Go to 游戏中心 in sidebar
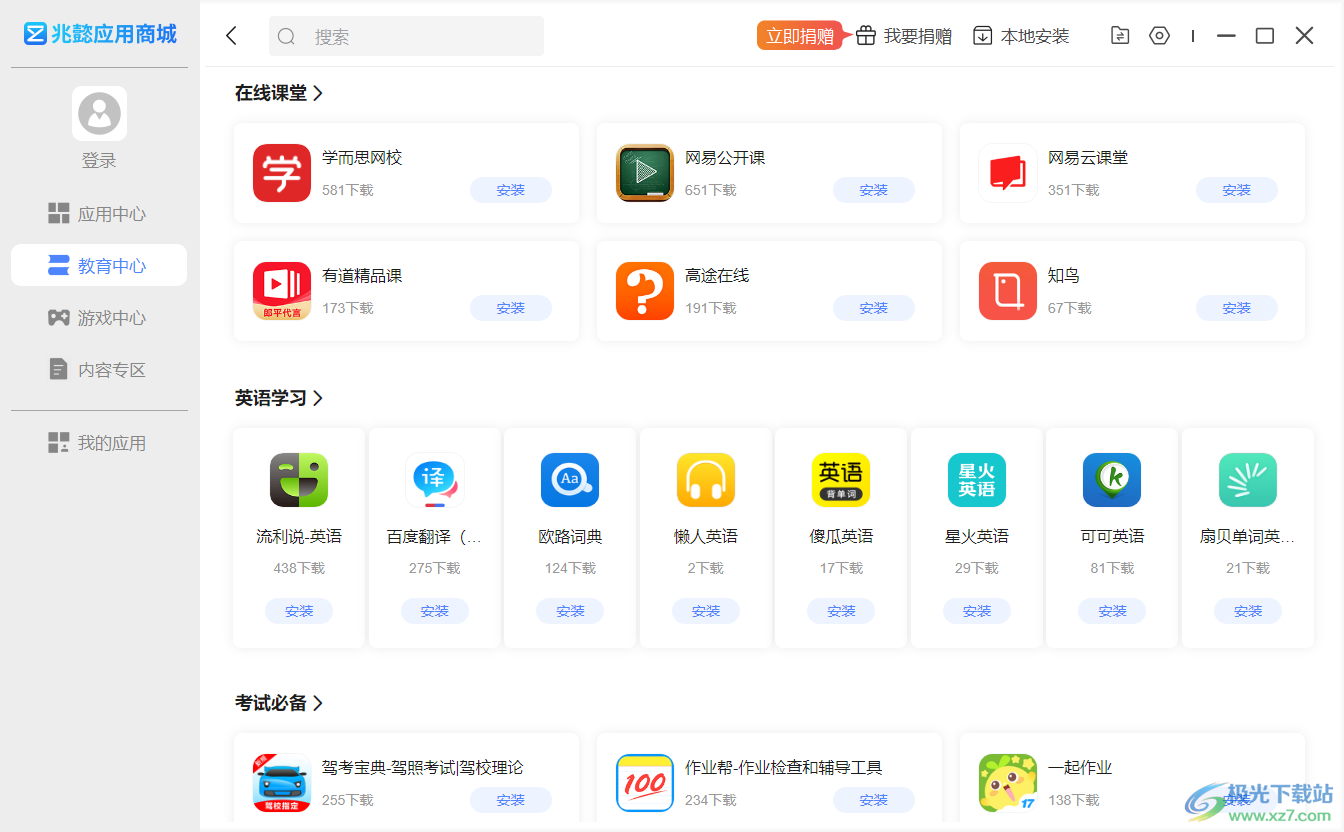 coord(99,318)
